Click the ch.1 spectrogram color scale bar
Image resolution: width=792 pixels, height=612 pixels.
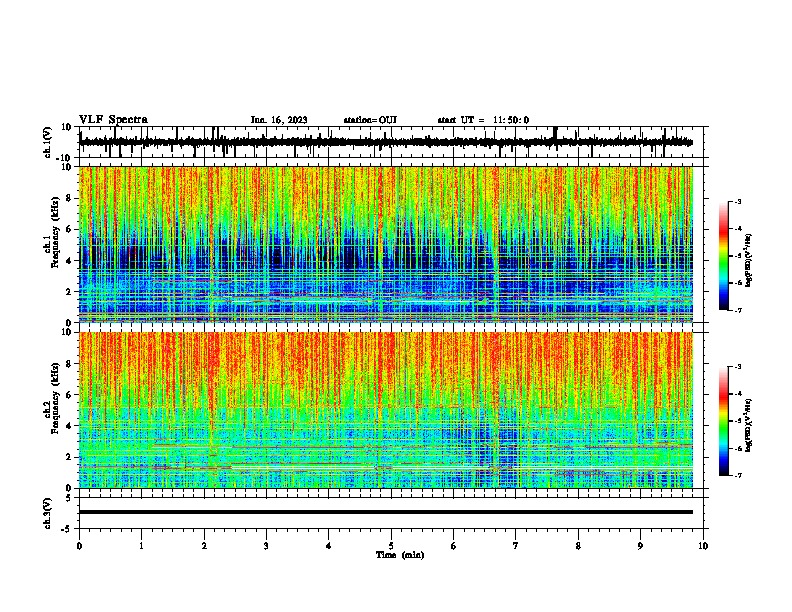pos(723,256)
